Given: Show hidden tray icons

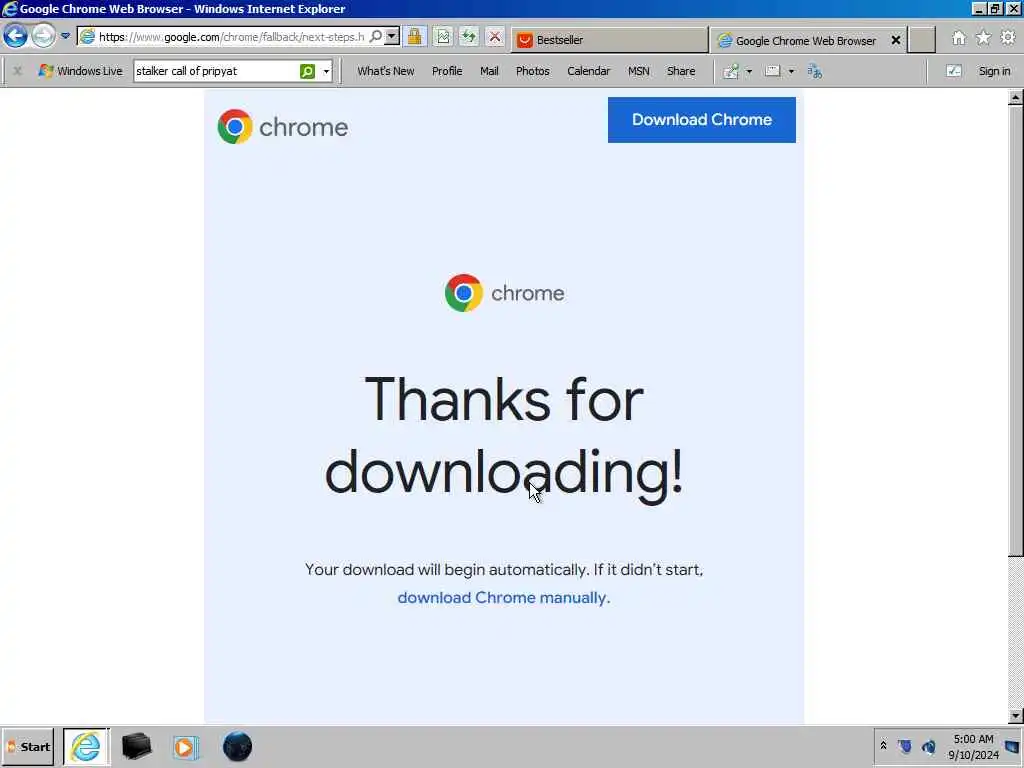Looking at the screenshot, I should point(883,746).
